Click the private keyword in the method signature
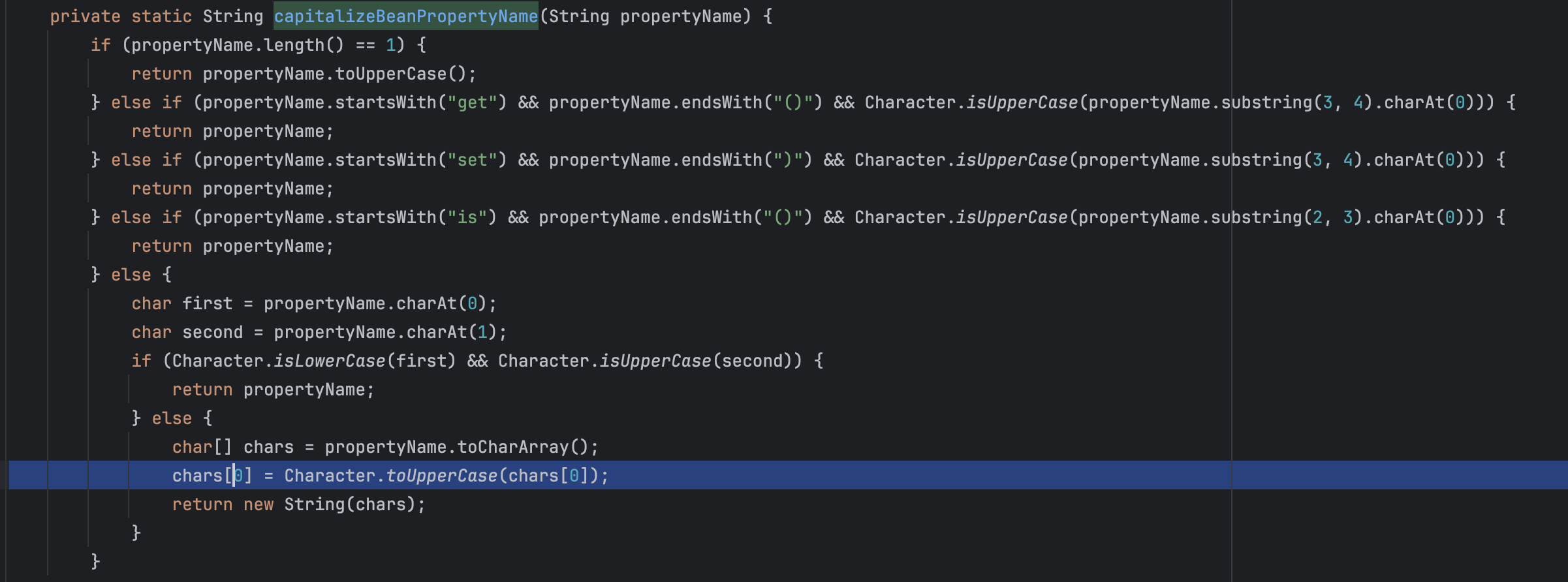The width and height of the screenshot is (1568, 582). pyautogui.click(x=85, y=16)
